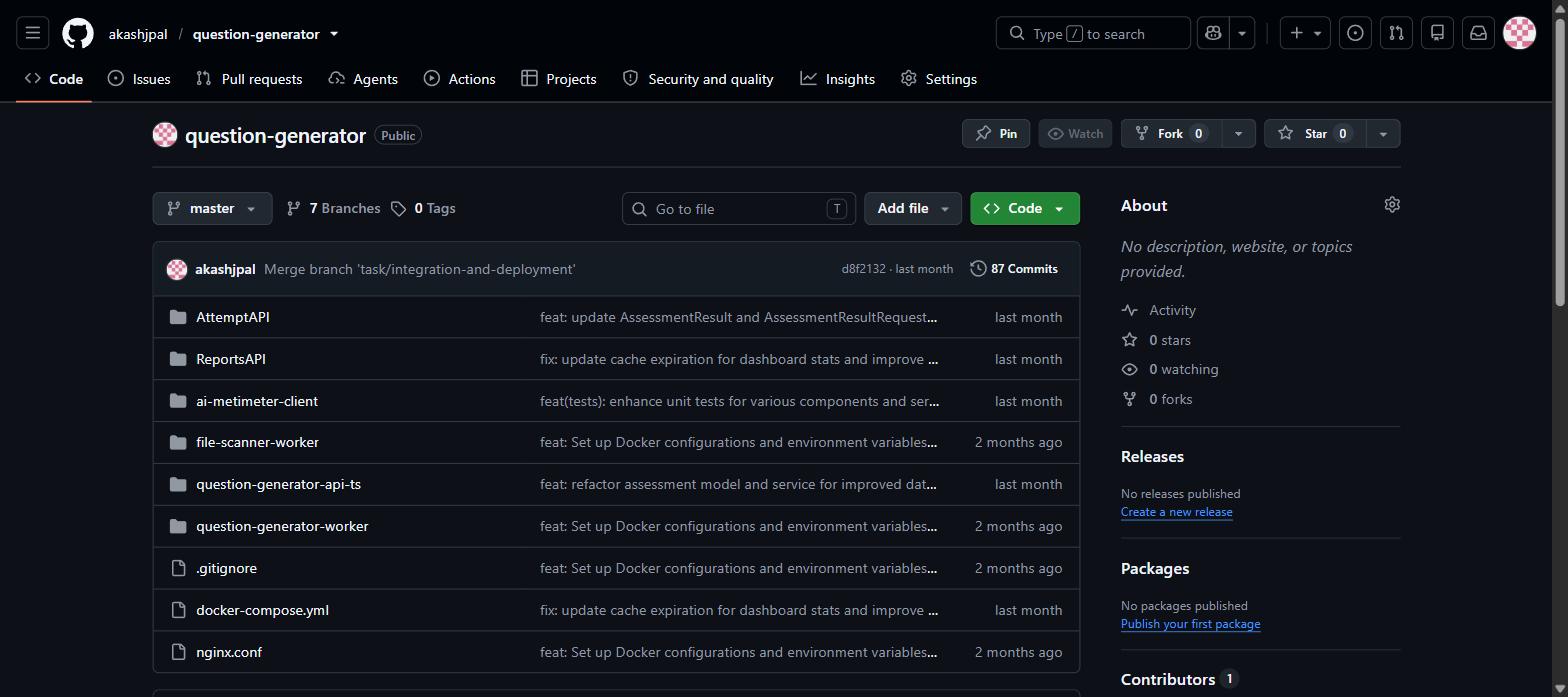Open Copilot dropdown arrow in header
1568x697 pixels.
click(x=1242, y=33)
